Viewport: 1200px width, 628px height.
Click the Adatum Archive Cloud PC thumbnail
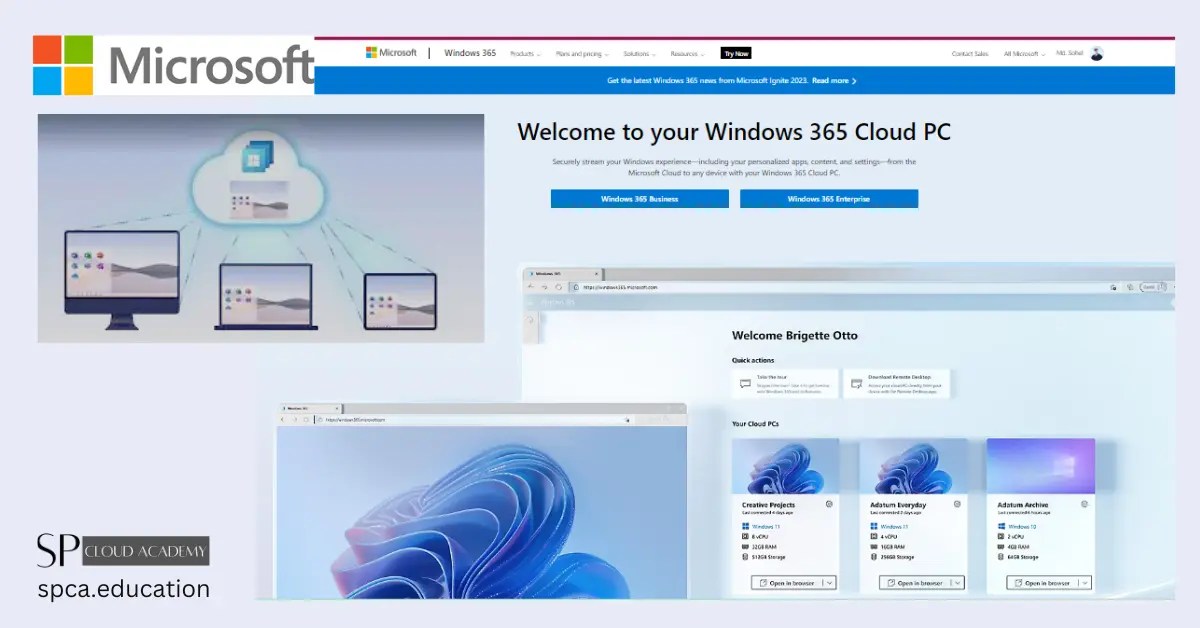coord(1041,466)
